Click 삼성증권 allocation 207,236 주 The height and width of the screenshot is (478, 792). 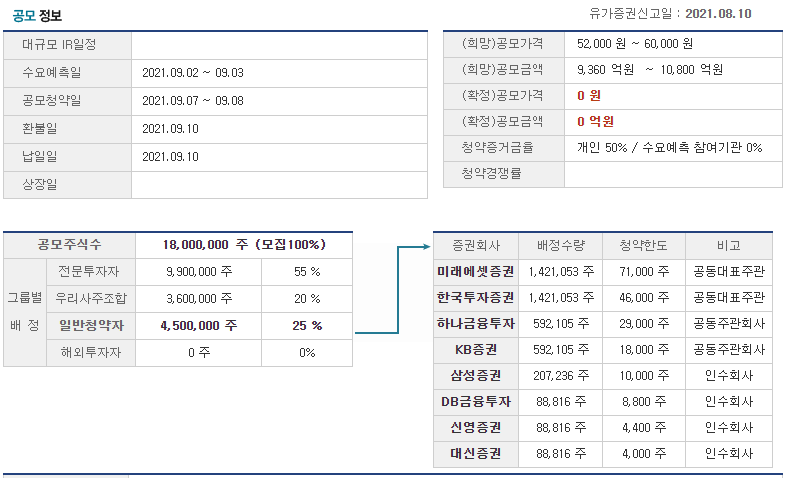pyautogui.click(x=561, y=375)
